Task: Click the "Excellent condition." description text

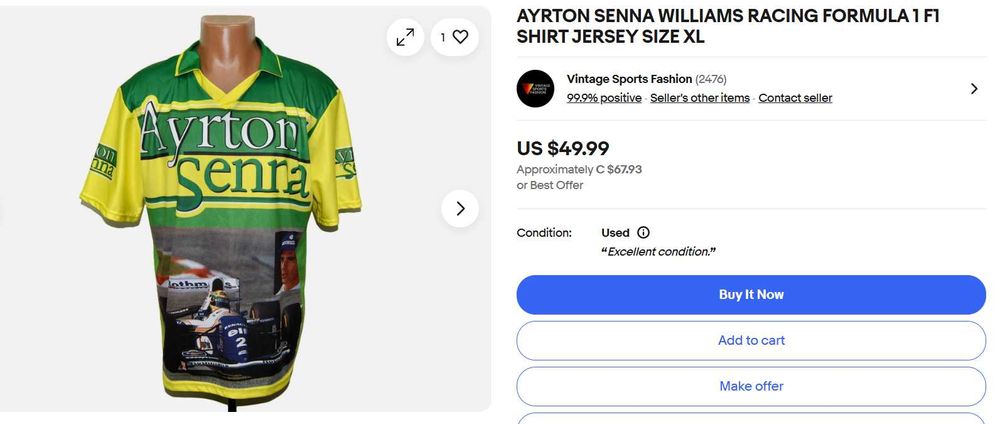Action: point(658,252)
